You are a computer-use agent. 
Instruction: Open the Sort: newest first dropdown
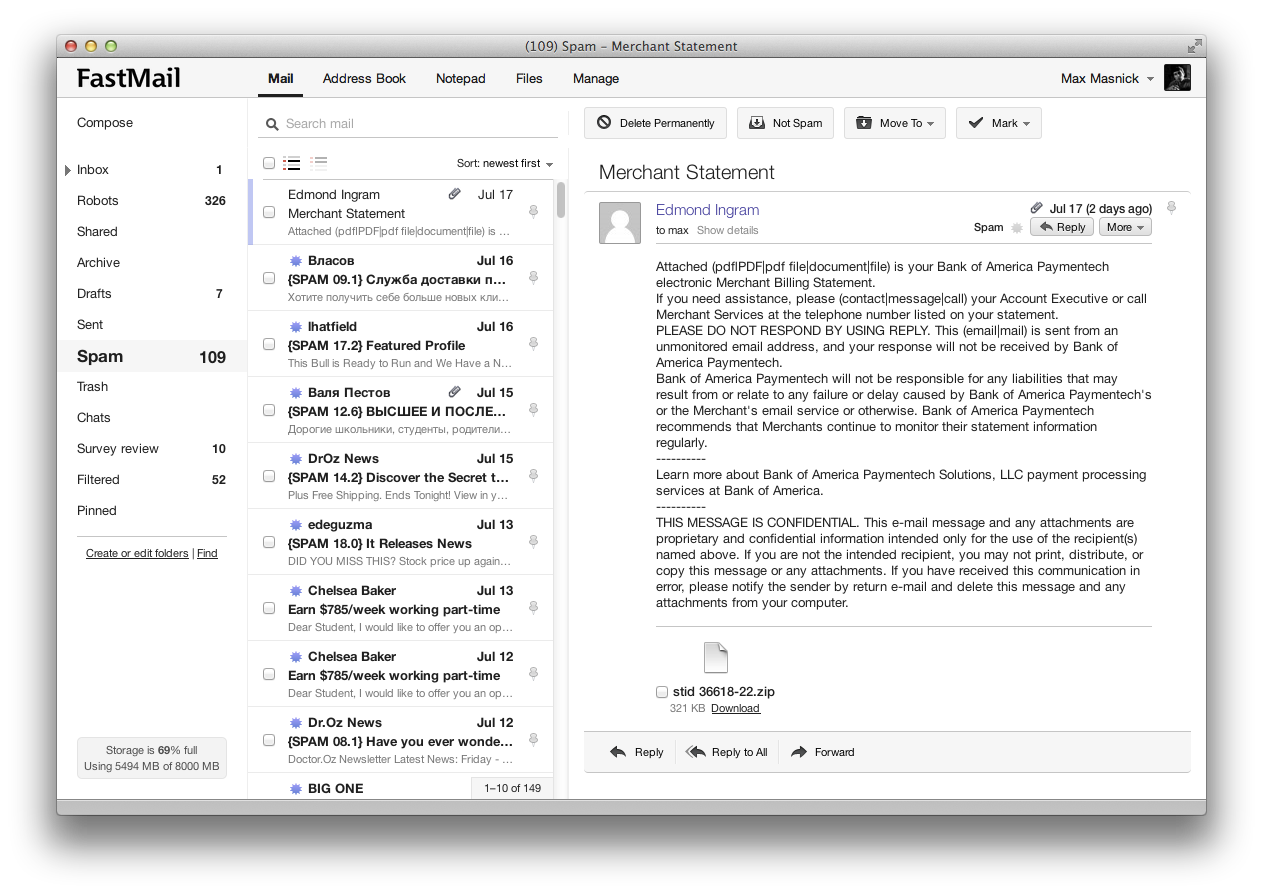pos(505,163)
